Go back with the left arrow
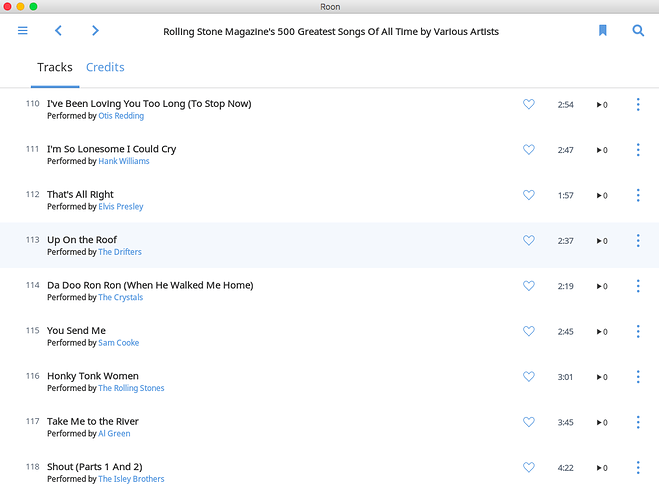This screenshot has height=500, width=659. click(x=58, y=31)
